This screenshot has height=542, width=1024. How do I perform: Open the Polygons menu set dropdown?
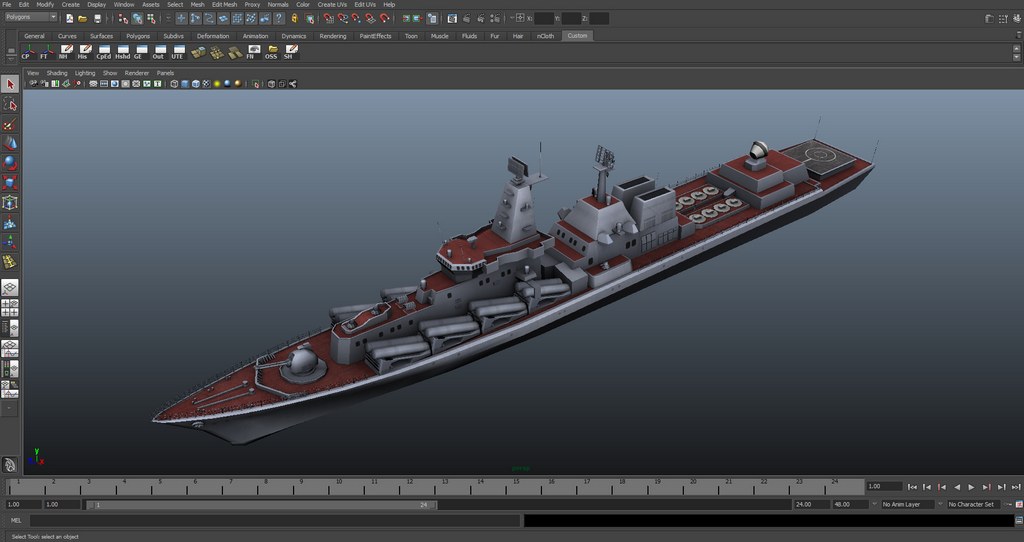[30, 18]
